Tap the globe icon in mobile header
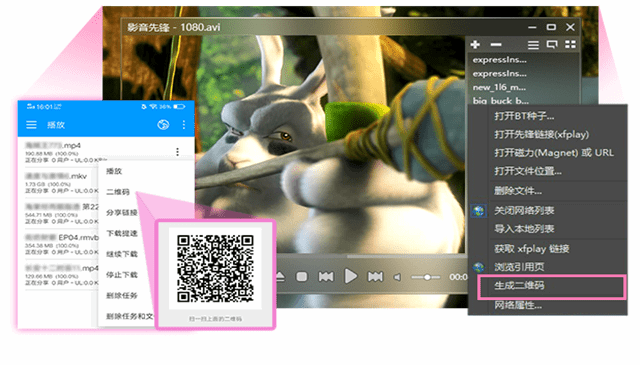 pyautogui.click(x=163, y=125)
